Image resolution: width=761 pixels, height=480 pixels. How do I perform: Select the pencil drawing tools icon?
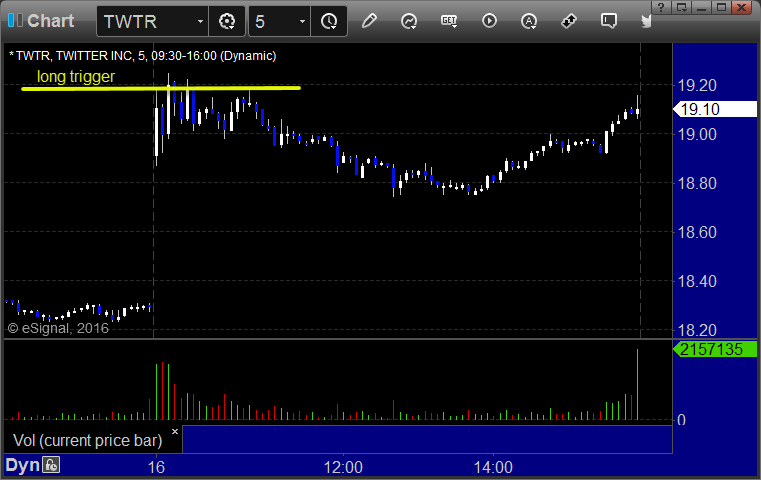[369, 21]
